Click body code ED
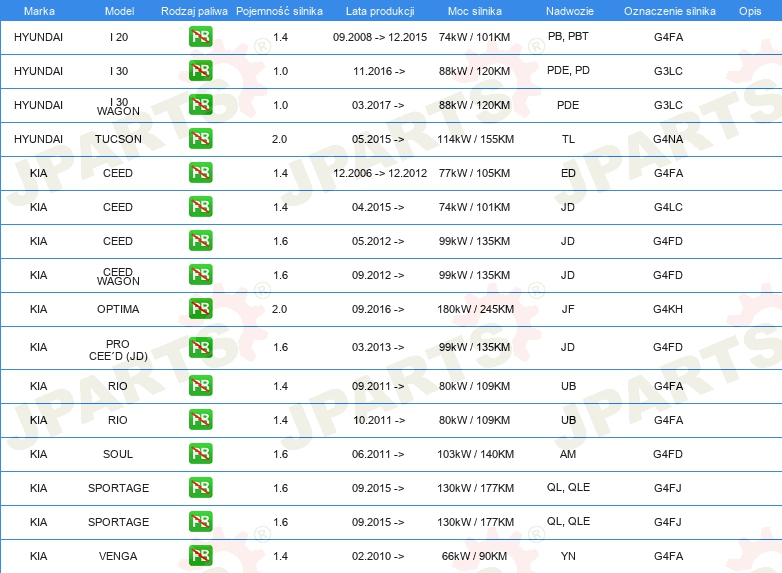Viewport: 782px width, 573px height. 568,173
